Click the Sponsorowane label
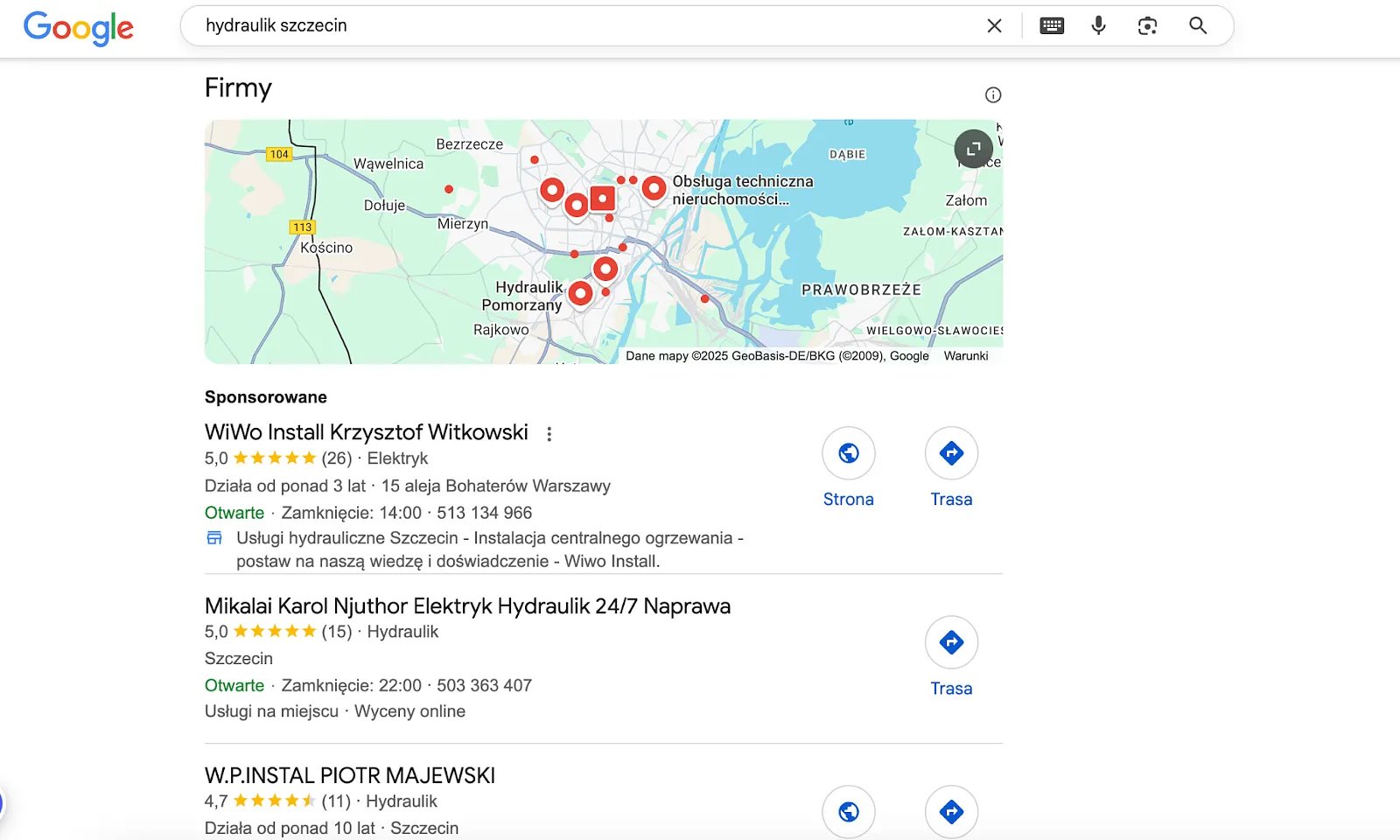The width and height of the screenshot is (1400, 840). (x=266, y=397)
